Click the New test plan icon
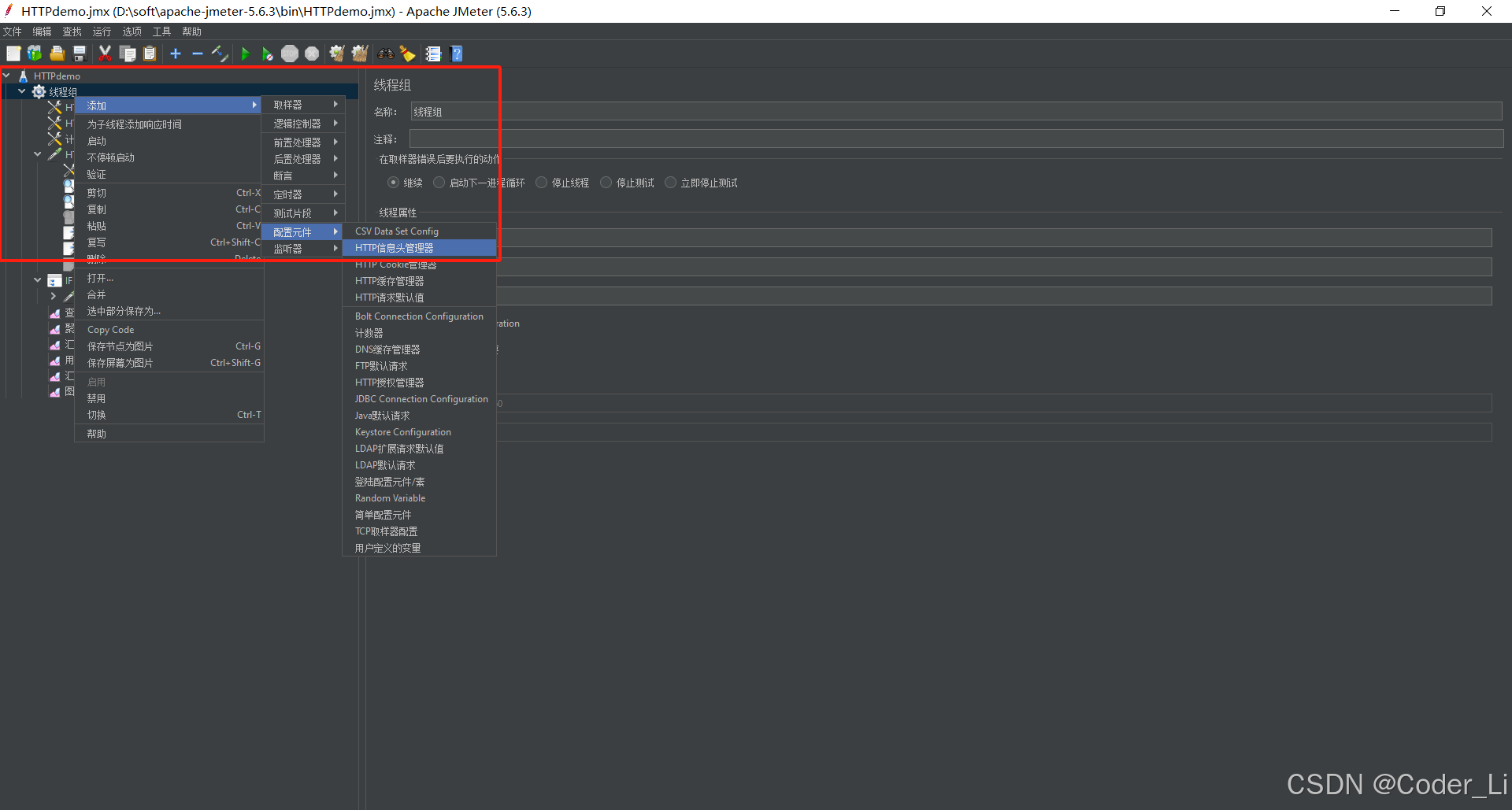The height and width of the screenshot is (810, 1512). tap(13, 54)
